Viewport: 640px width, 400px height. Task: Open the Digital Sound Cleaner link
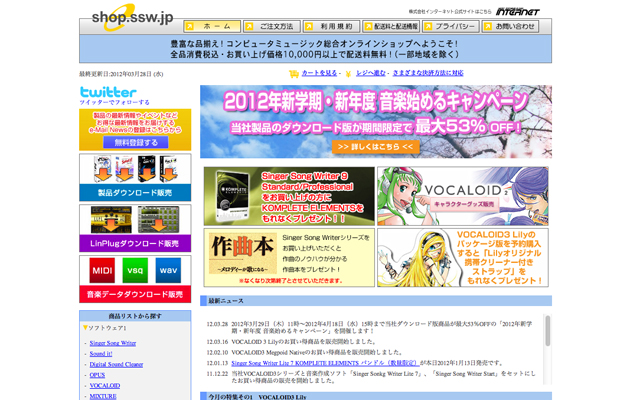[116, 364]
